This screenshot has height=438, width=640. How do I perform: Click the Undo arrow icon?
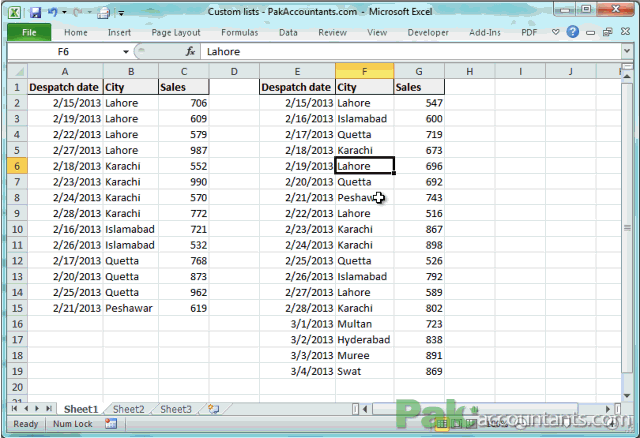[x=52, y=12]
